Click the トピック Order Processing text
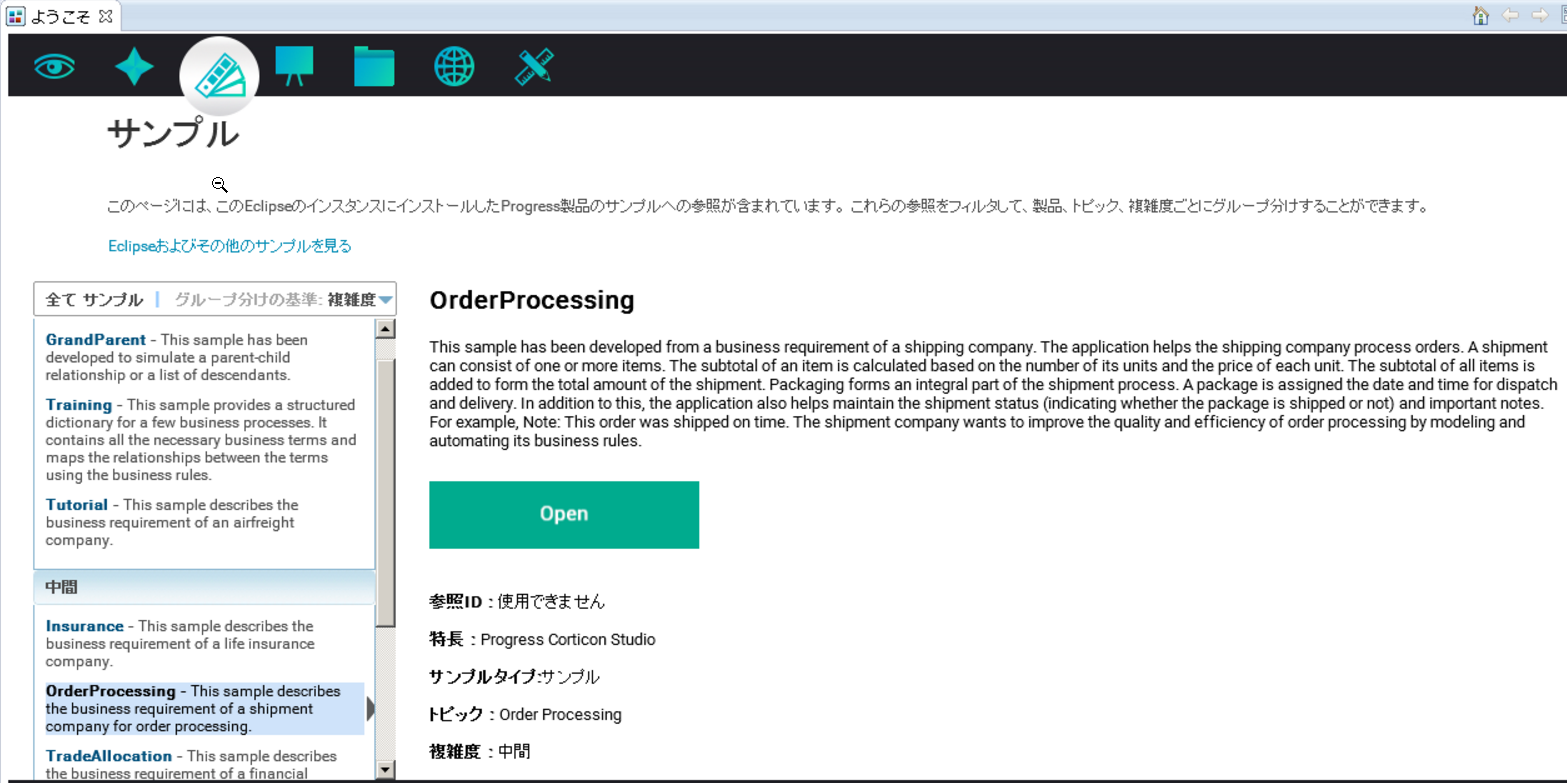This screenshot has width=1567, height=783. point(525,714)
